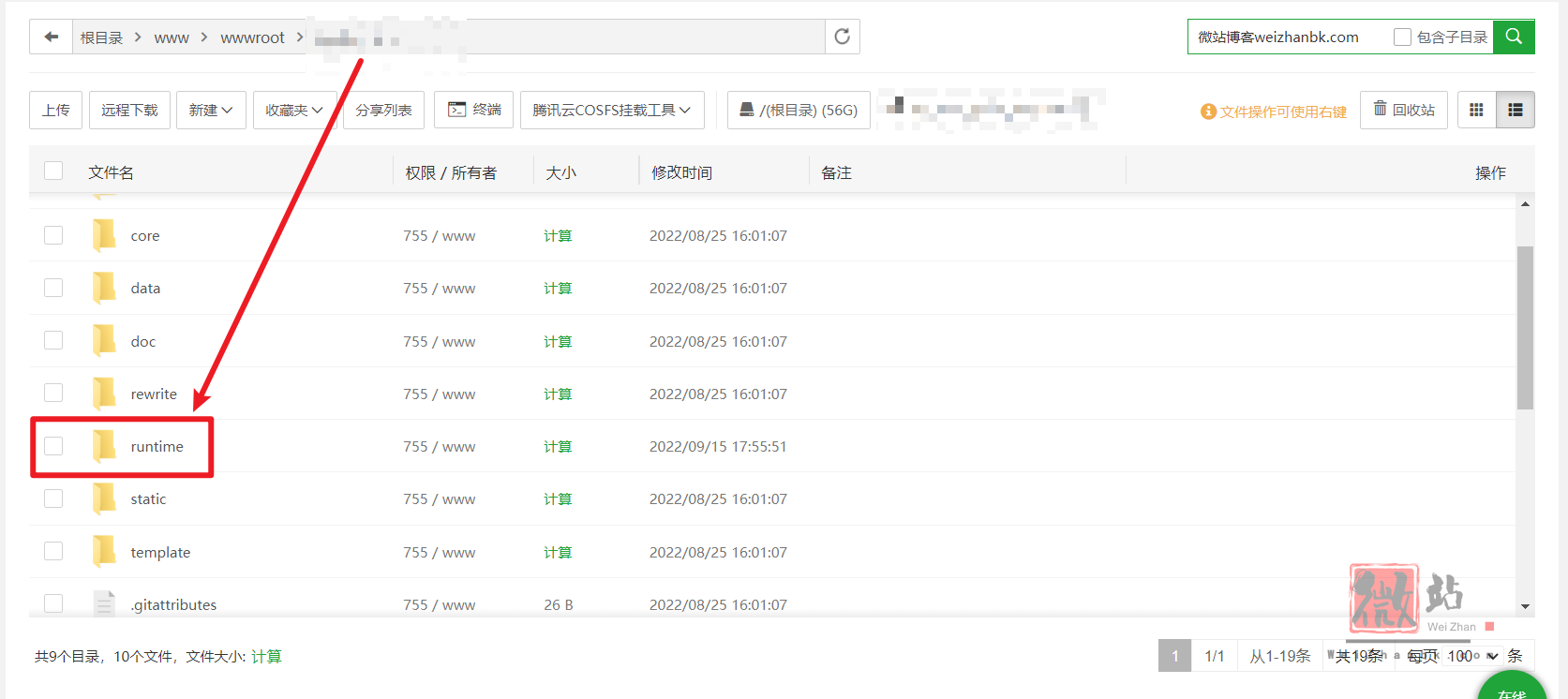This screenshot has width=1568, height=699.
Task: Check the static folder checkbox
Action: tap(53, 498)
